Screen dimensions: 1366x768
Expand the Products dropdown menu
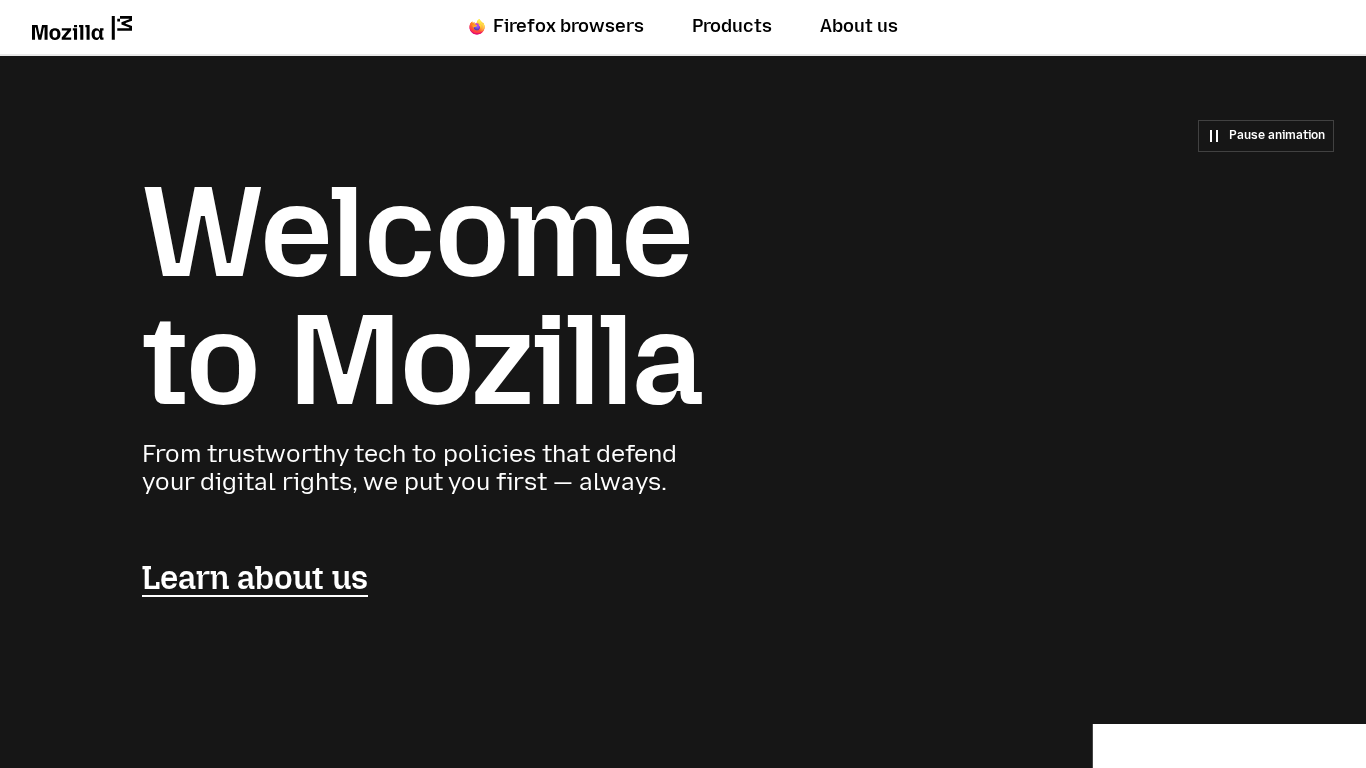731,27
